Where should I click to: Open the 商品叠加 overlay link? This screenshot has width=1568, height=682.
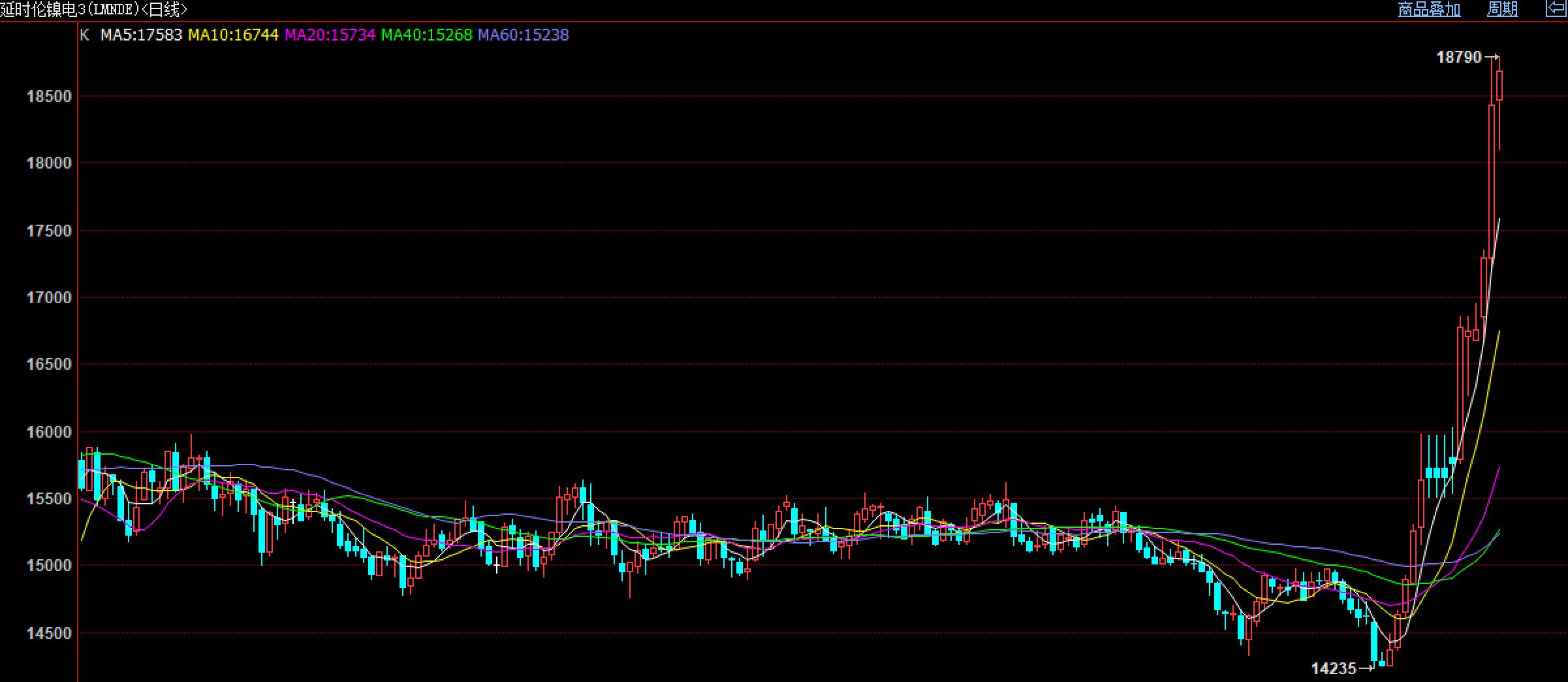click(x=1429, y=9)
